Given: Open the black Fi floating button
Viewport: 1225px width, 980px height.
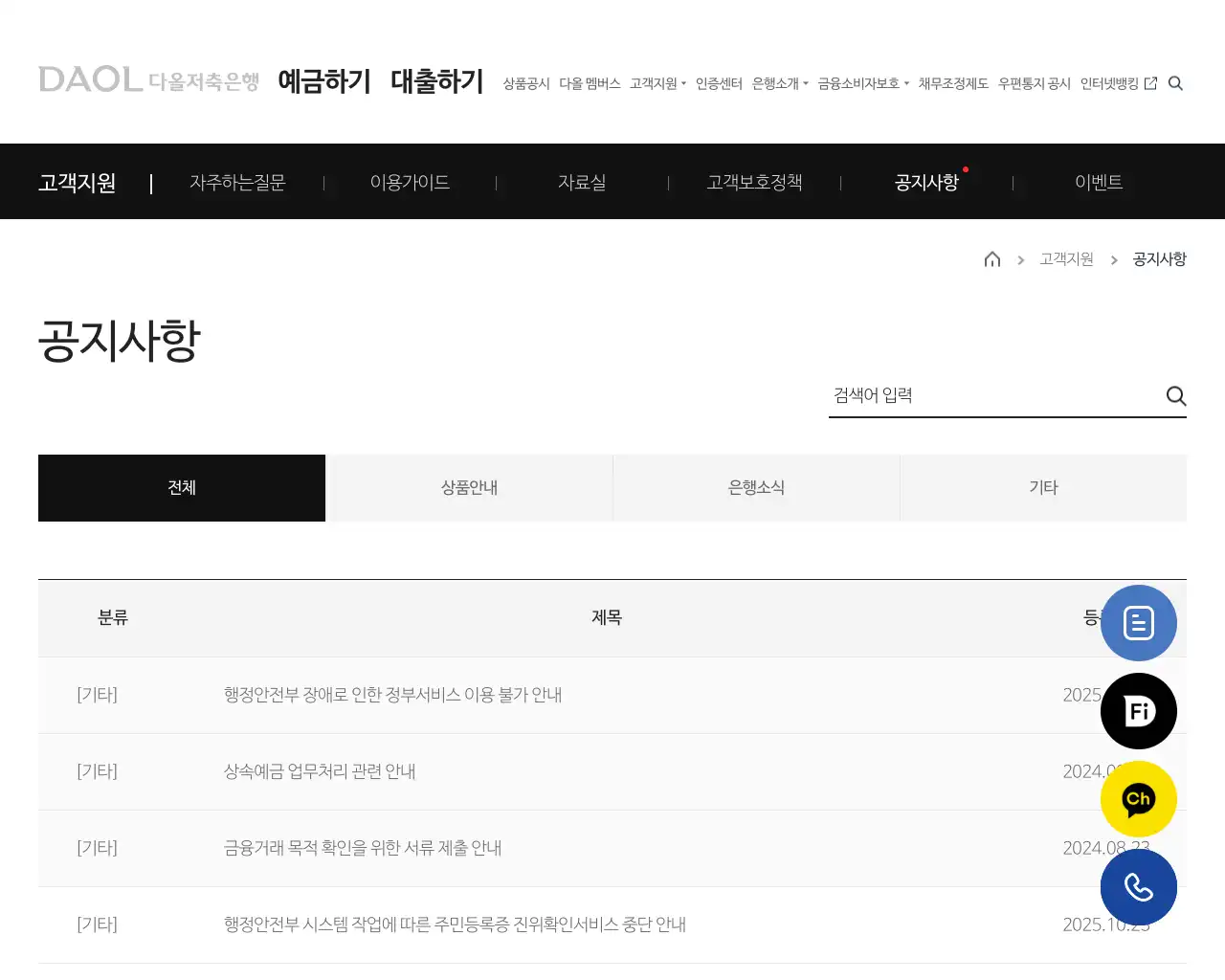Looking at the screenshot, I should [1139, 711].
